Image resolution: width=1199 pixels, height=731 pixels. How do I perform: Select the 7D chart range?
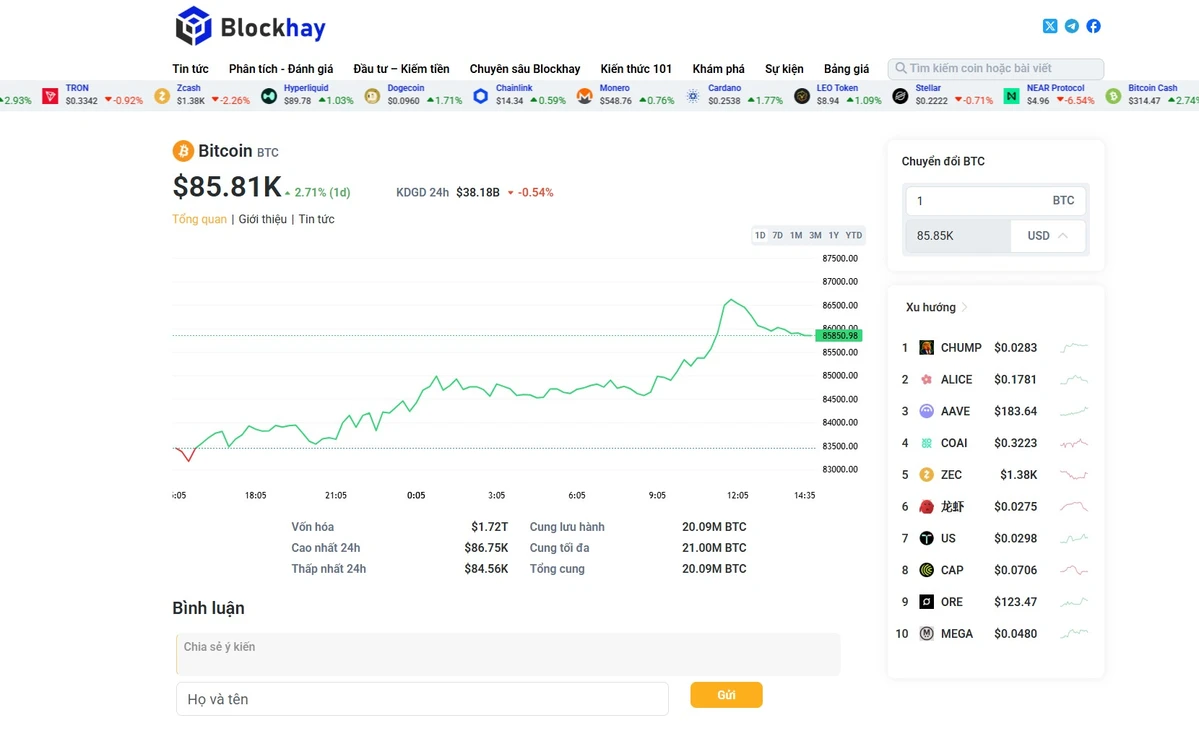[778, 236]
